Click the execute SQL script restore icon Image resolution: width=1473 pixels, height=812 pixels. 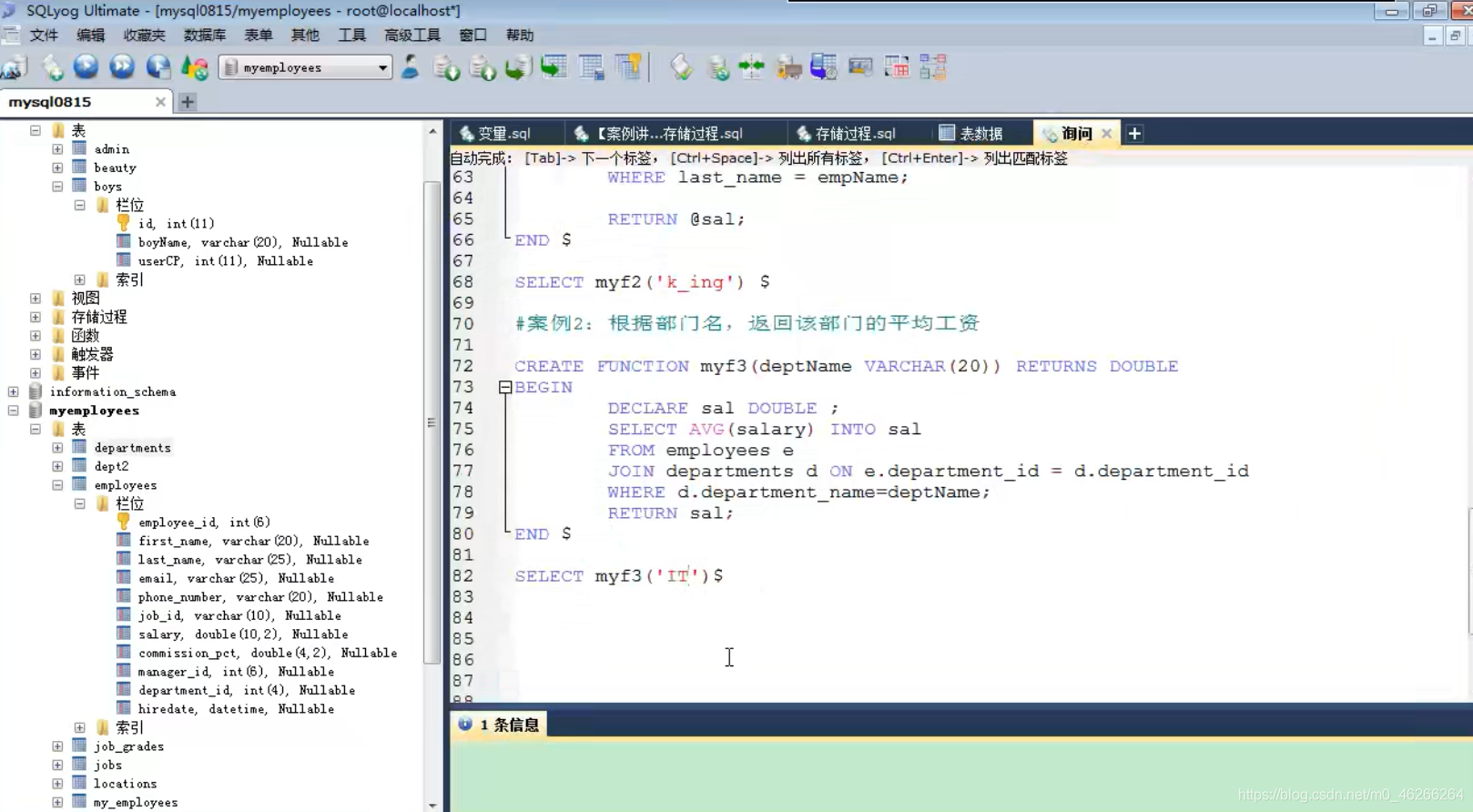518,67
